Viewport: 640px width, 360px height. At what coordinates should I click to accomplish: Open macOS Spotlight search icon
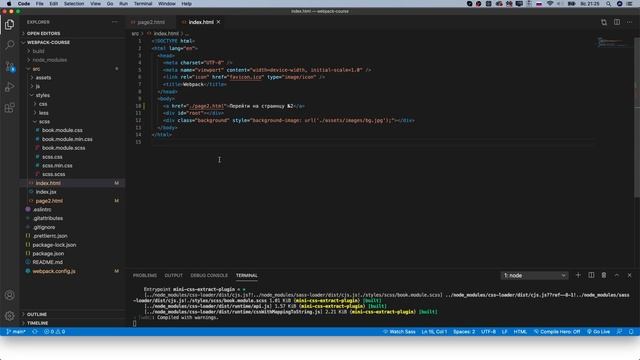pyautogui.click(x=608, y=4)
